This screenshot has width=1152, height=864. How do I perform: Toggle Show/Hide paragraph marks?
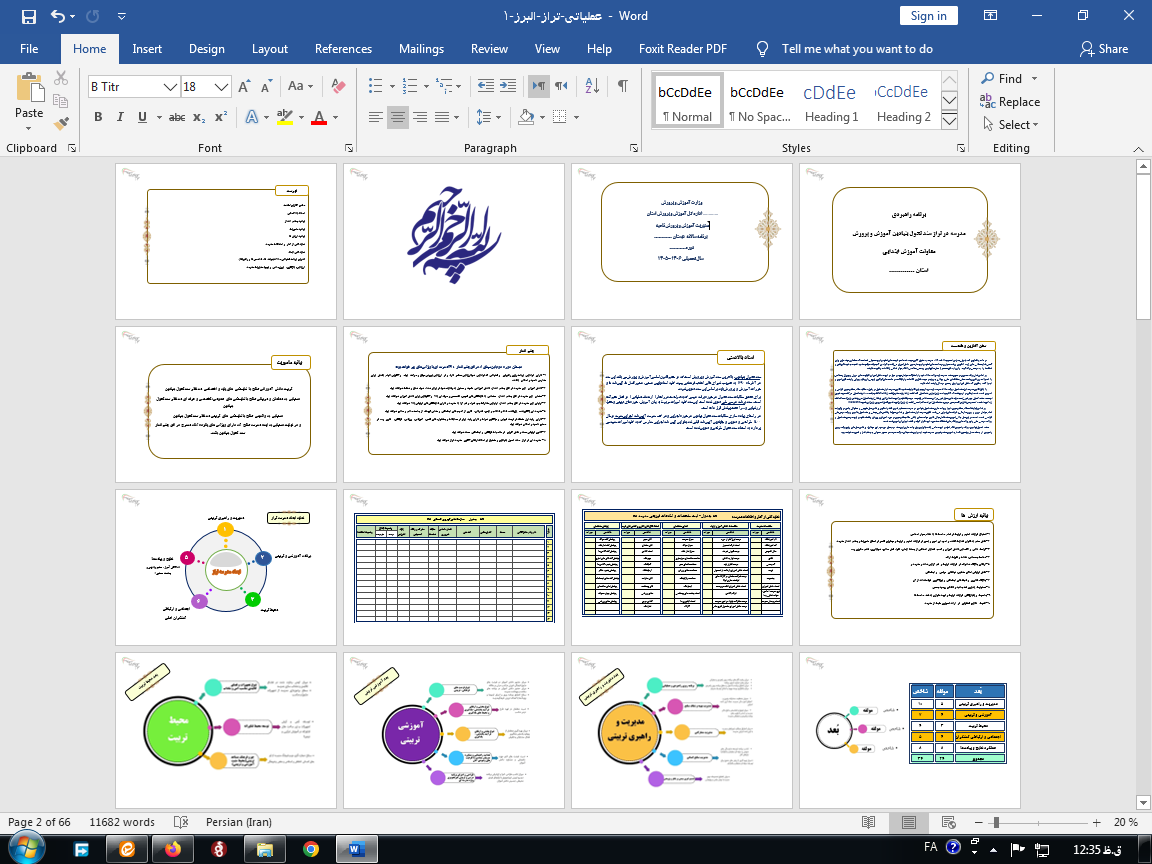622,86
